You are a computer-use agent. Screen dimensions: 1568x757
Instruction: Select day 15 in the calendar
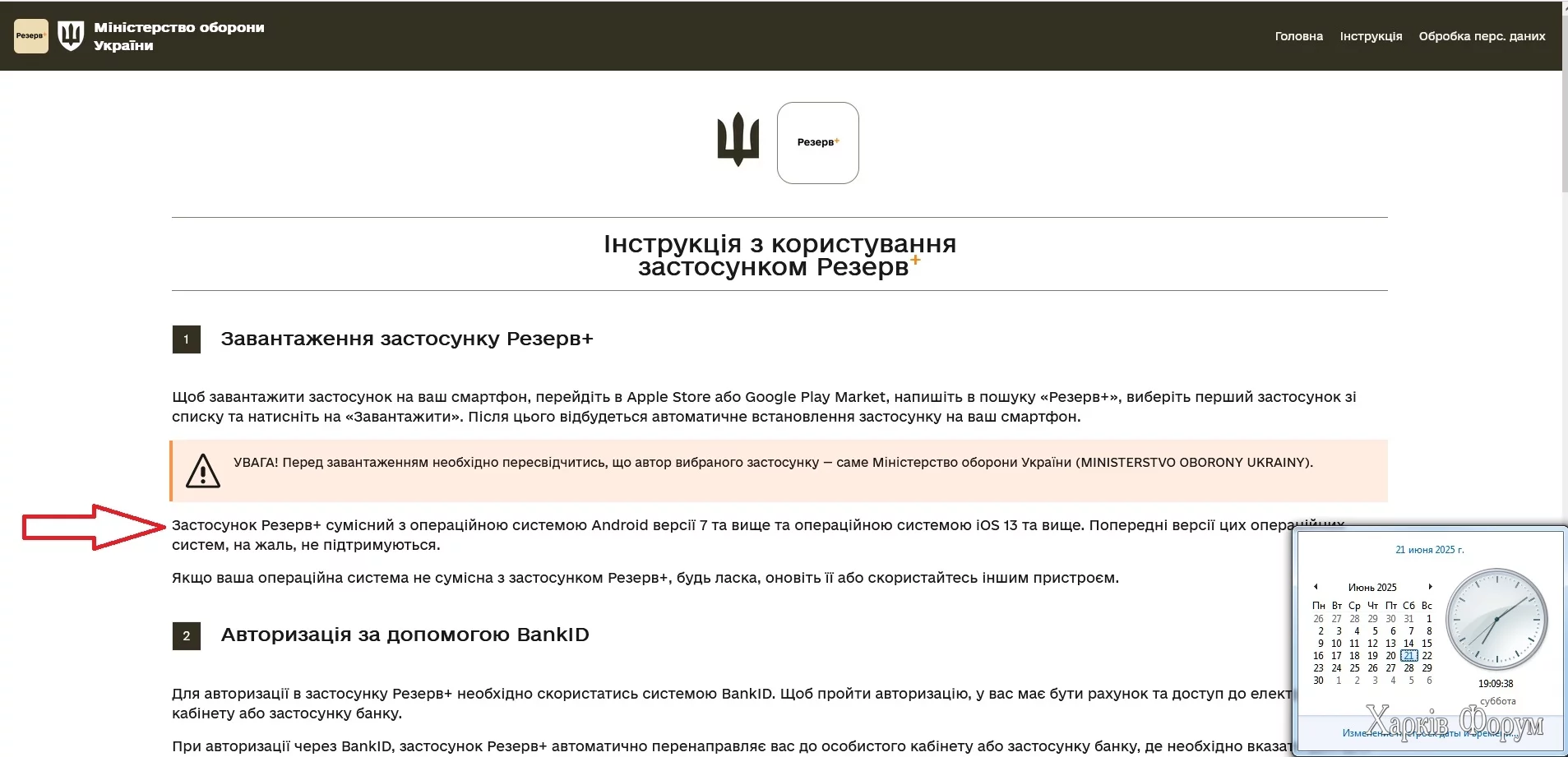(x=1427, y=644)
